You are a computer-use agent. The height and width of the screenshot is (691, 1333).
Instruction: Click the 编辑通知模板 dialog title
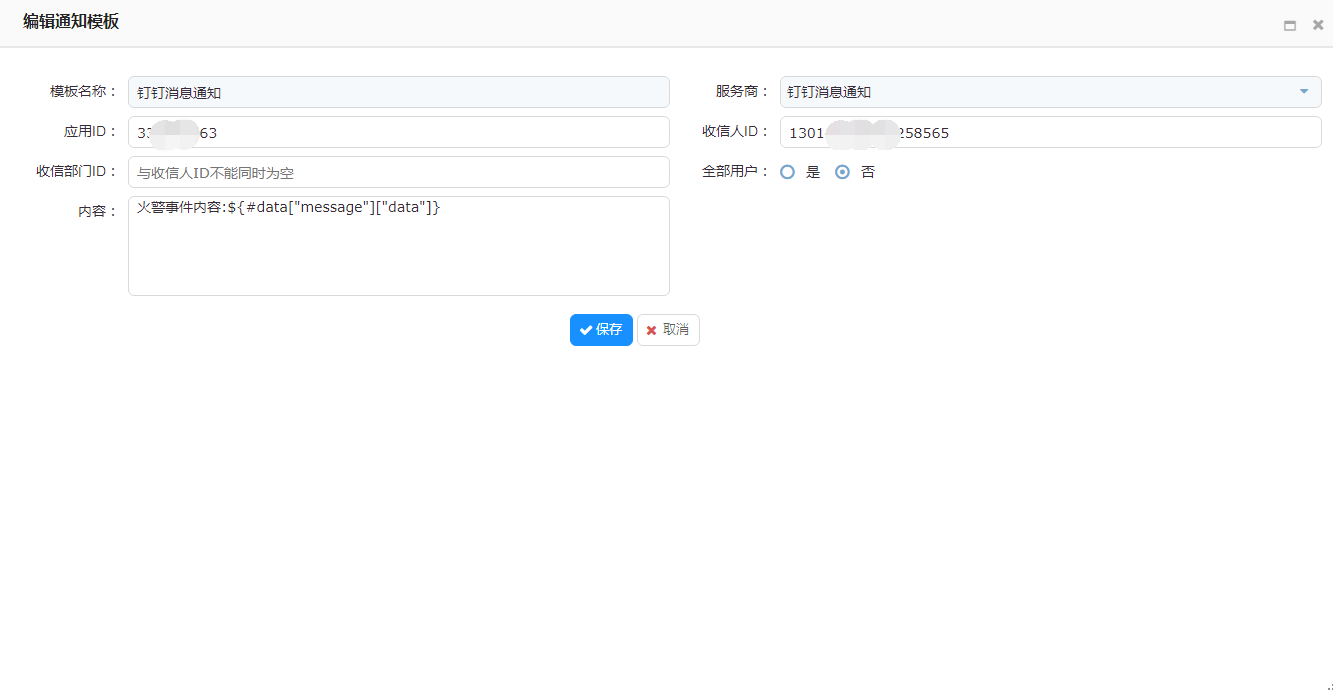pos(71,22)
